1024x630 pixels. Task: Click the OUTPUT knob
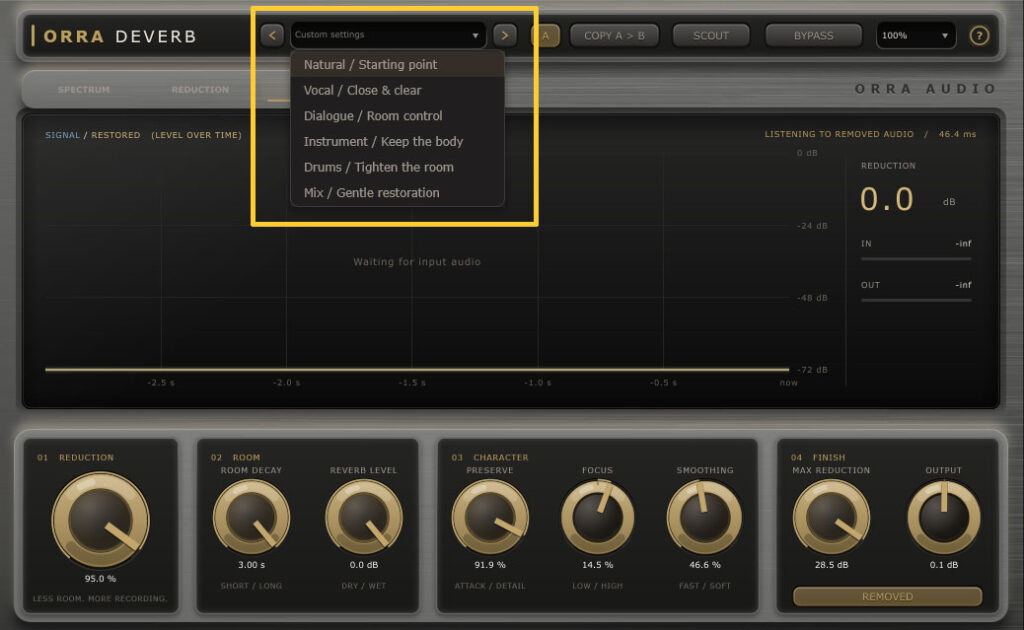click(944, 518)
